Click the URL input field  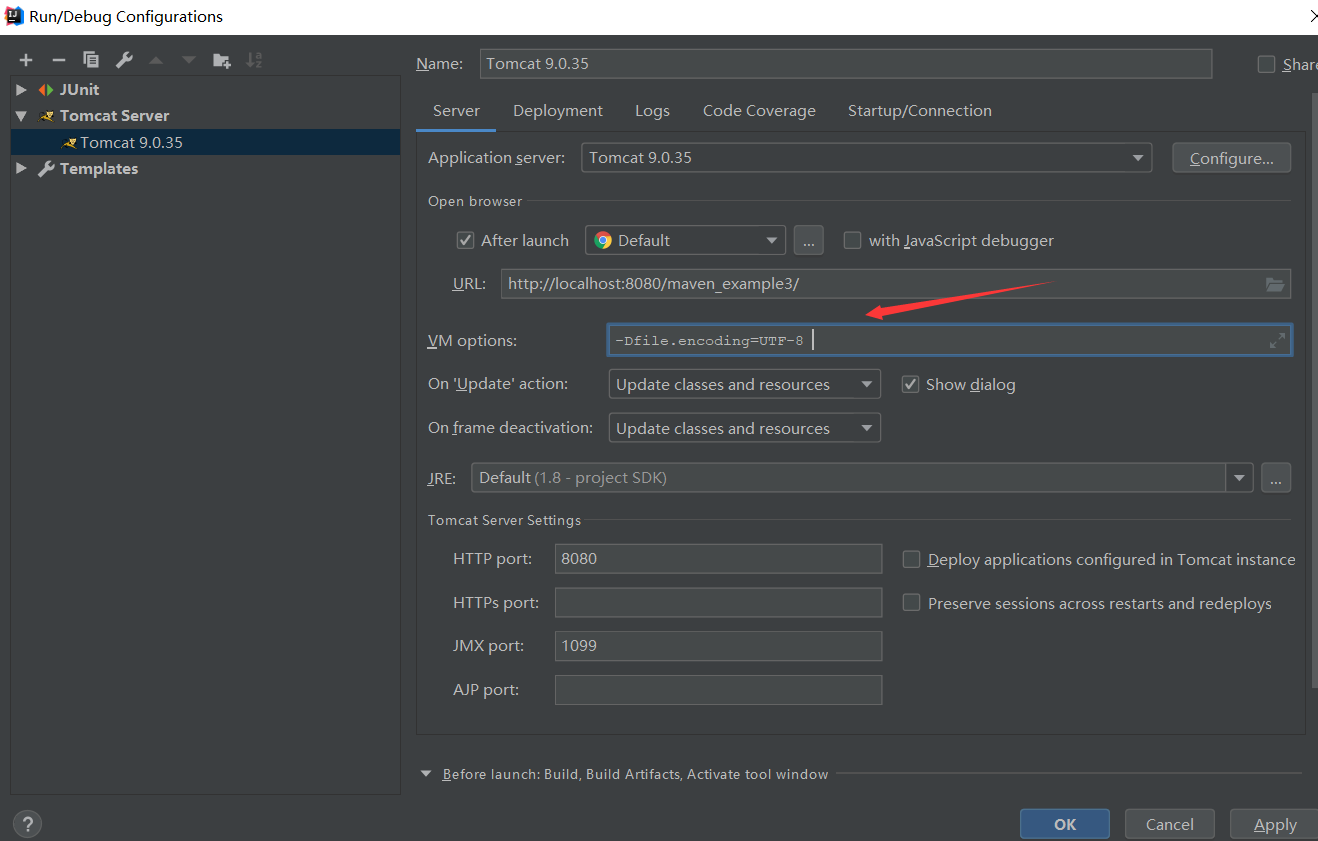click(896, 284)
